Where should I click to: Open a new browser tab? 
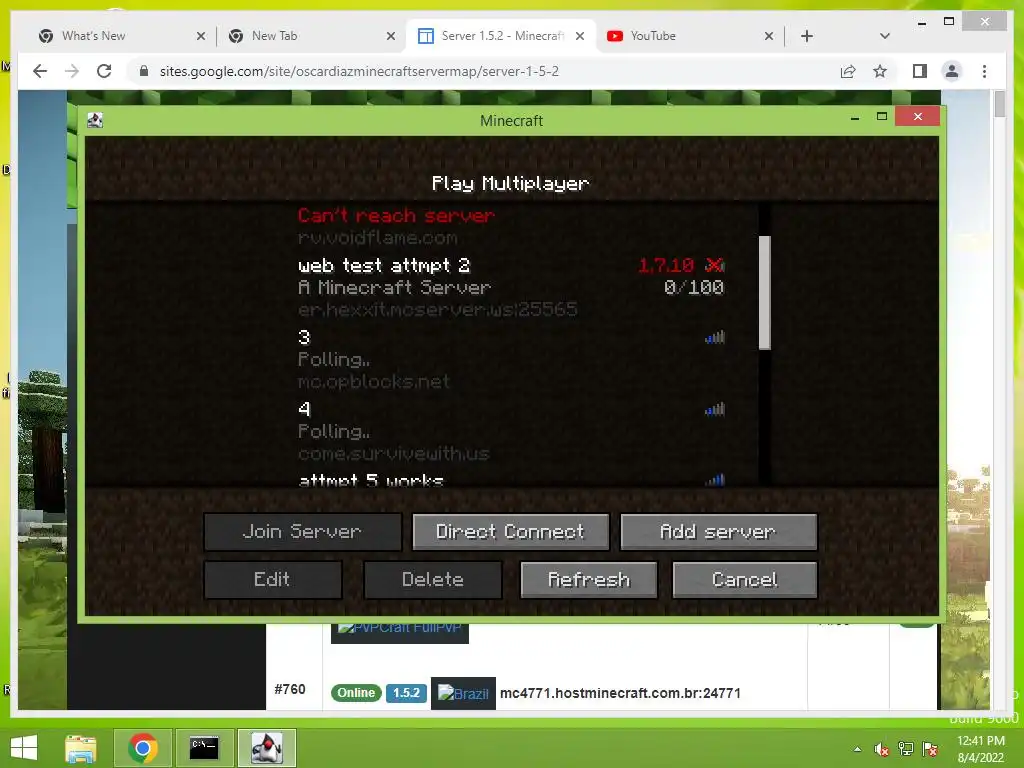point(807,36)
